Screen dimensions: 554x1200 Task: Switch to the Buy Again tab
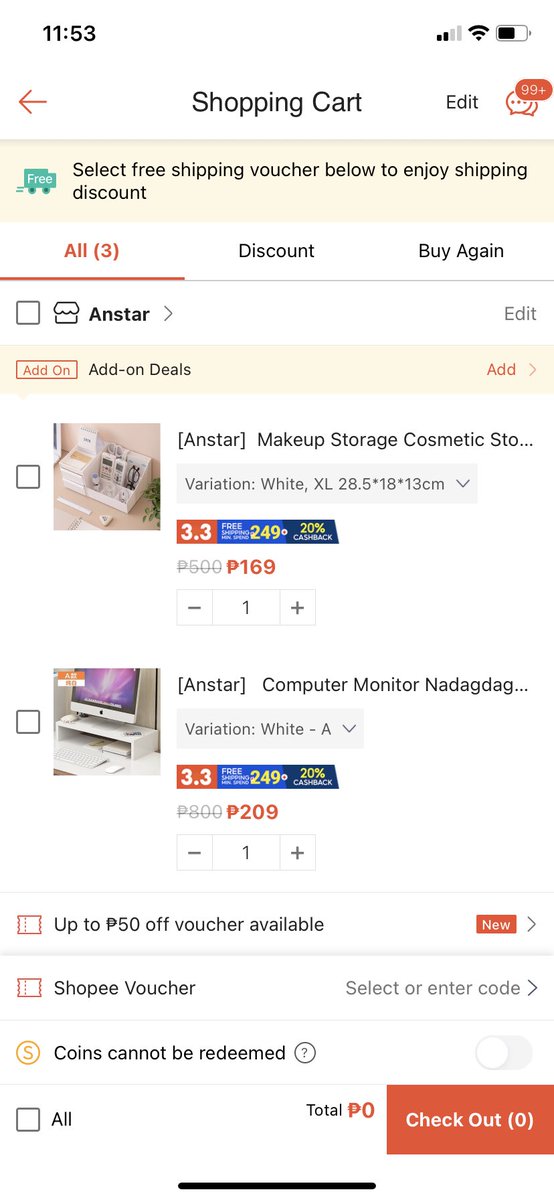pyautogui.click(x=461, y=251)
